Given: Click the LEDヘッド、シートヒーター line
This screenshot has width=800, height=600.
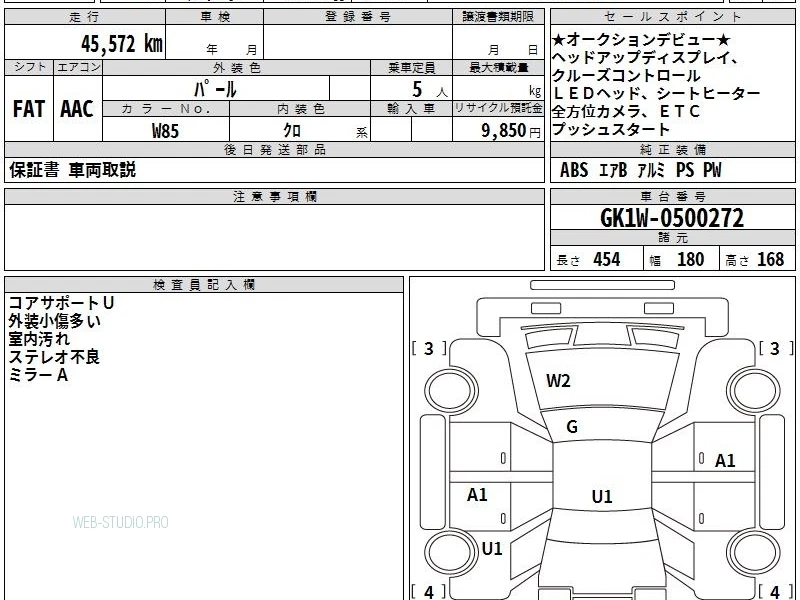Looking at the screenshot, I should [657, 93].
